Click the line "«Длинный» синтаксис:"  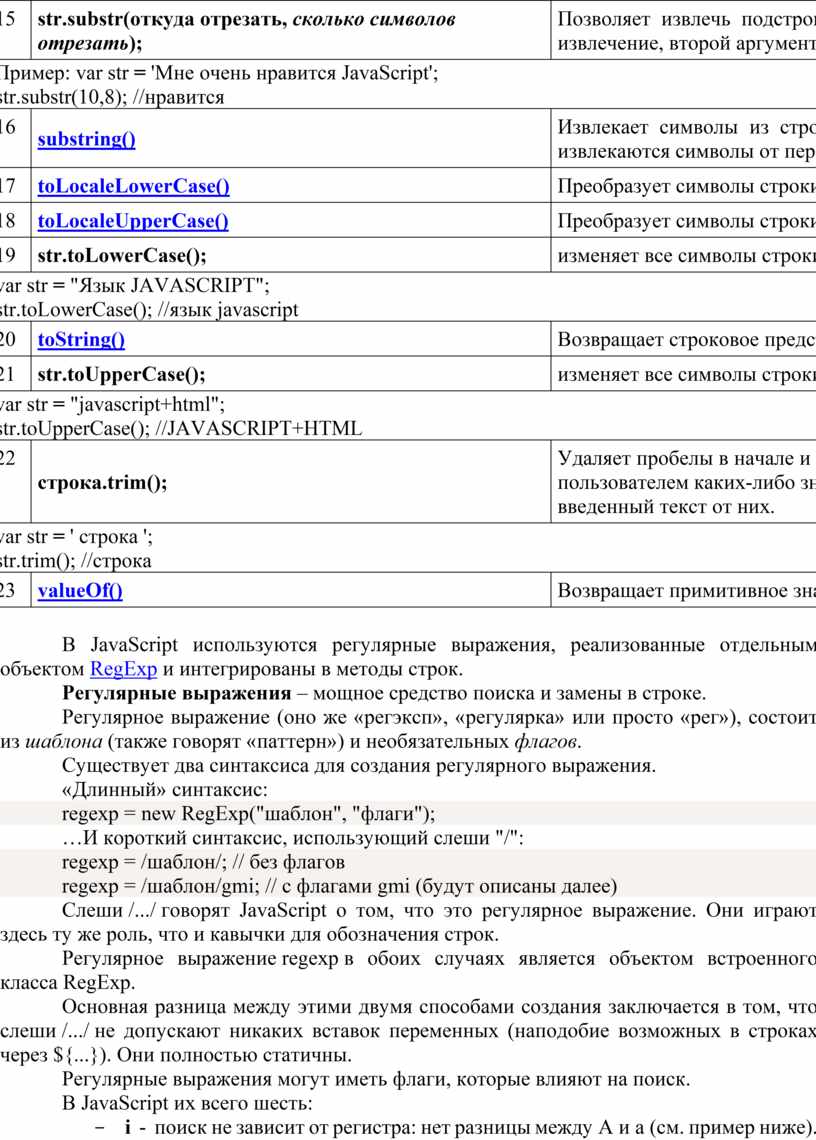165,790
